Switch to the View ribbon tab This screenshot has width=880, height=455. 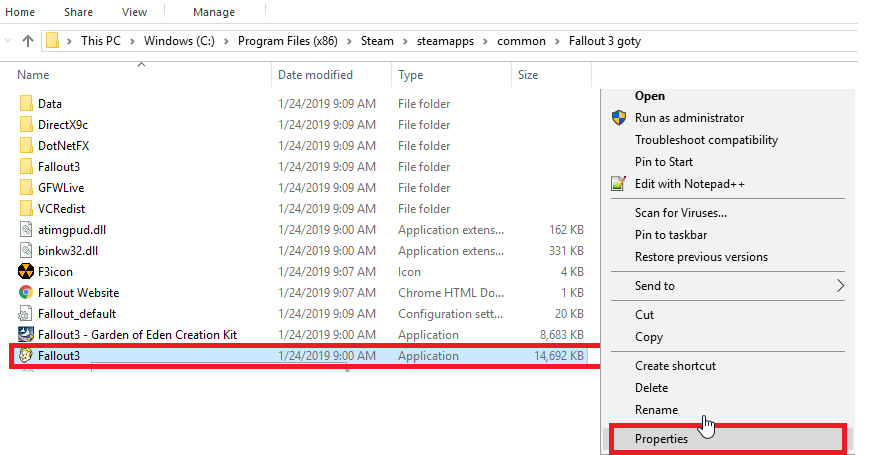134,12
